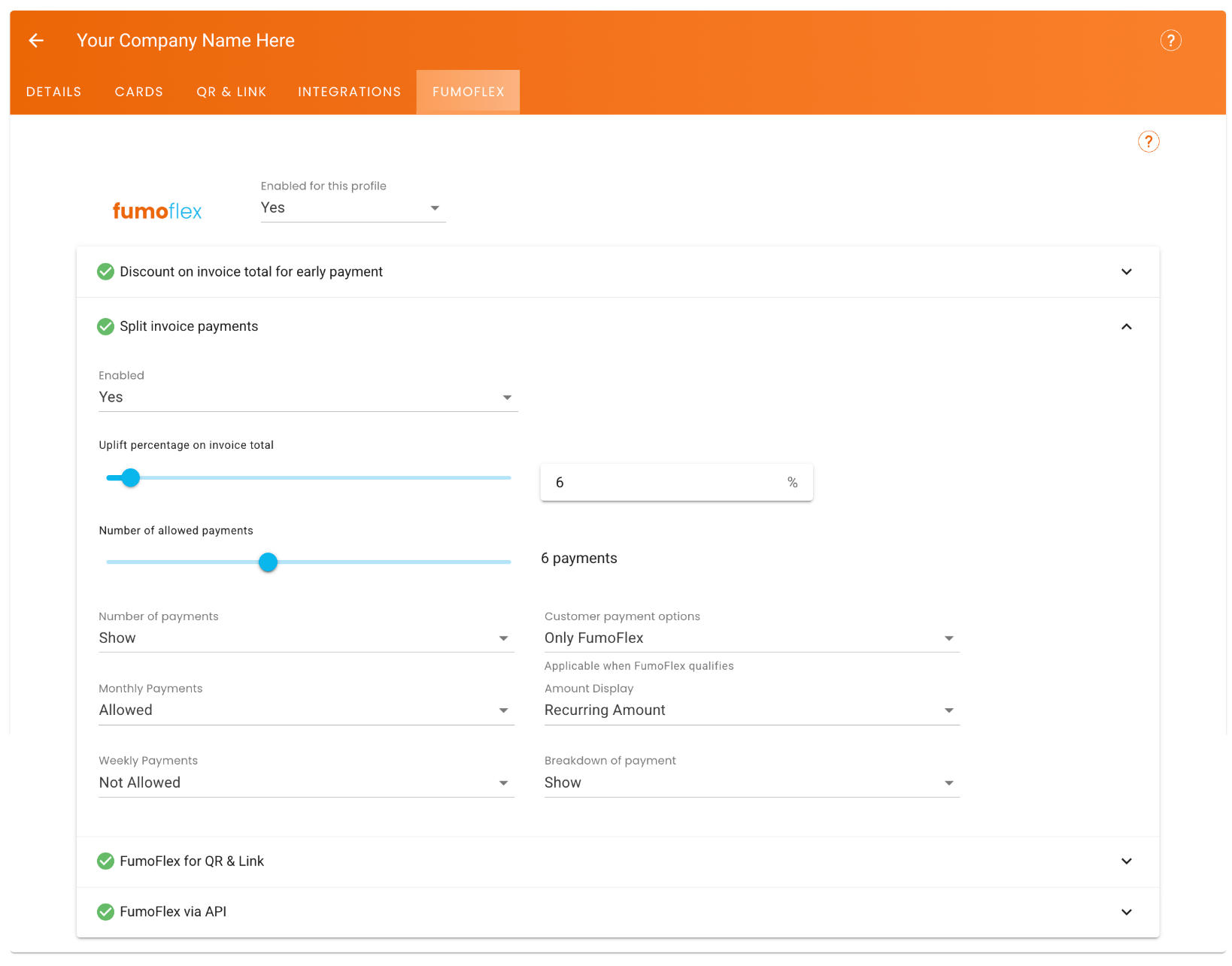This screenshot has width=1232, height=966.
Task: Click 'Uplift percentage on invoice total' label
Action: [x=187, y=445]
